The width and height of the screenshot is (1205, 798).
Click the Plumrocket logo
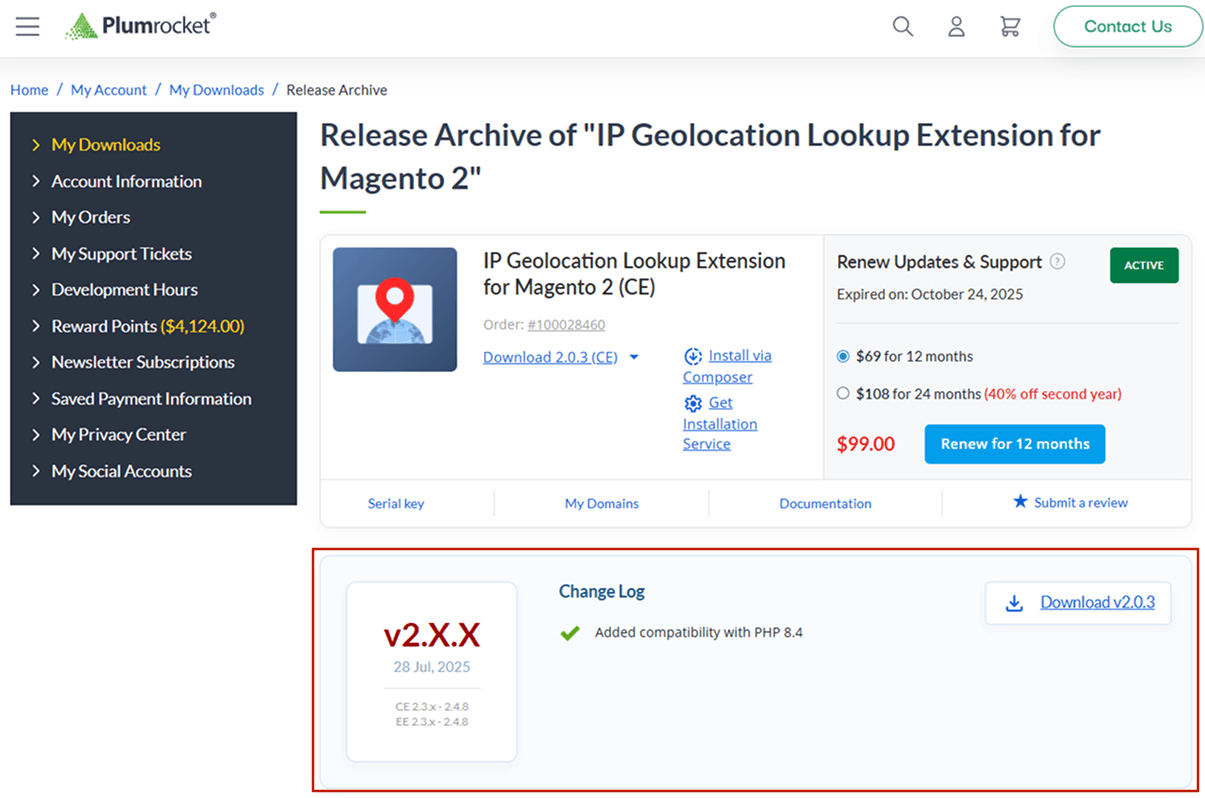(140, 25)
